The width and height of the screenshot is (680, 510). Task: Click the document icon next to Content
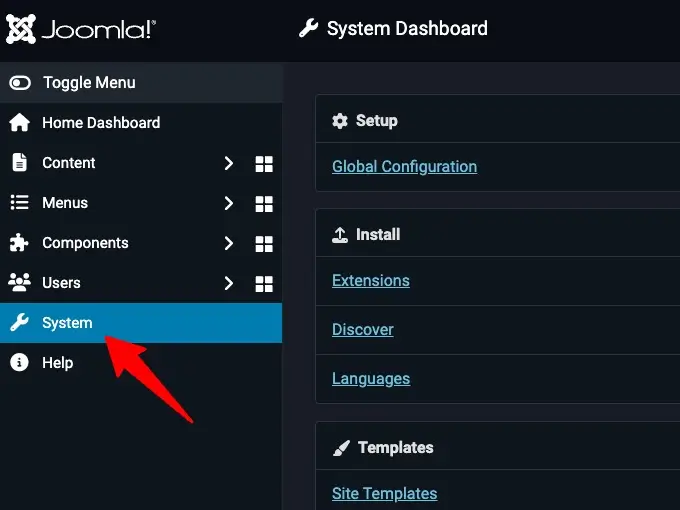[20, 163]
